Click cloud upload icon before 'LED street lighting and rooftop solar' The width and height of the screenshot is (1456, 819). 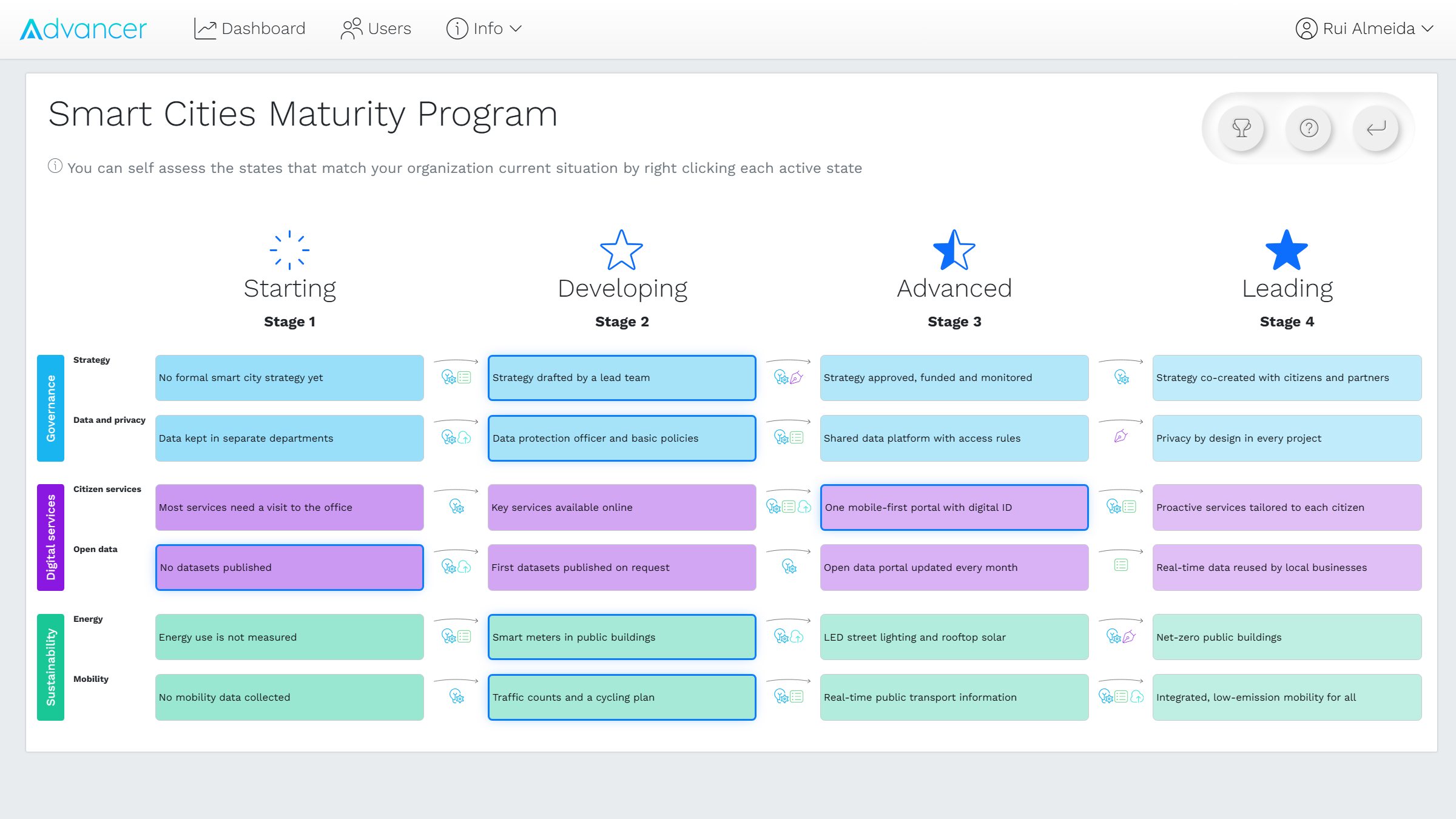(x=797, y=636)
